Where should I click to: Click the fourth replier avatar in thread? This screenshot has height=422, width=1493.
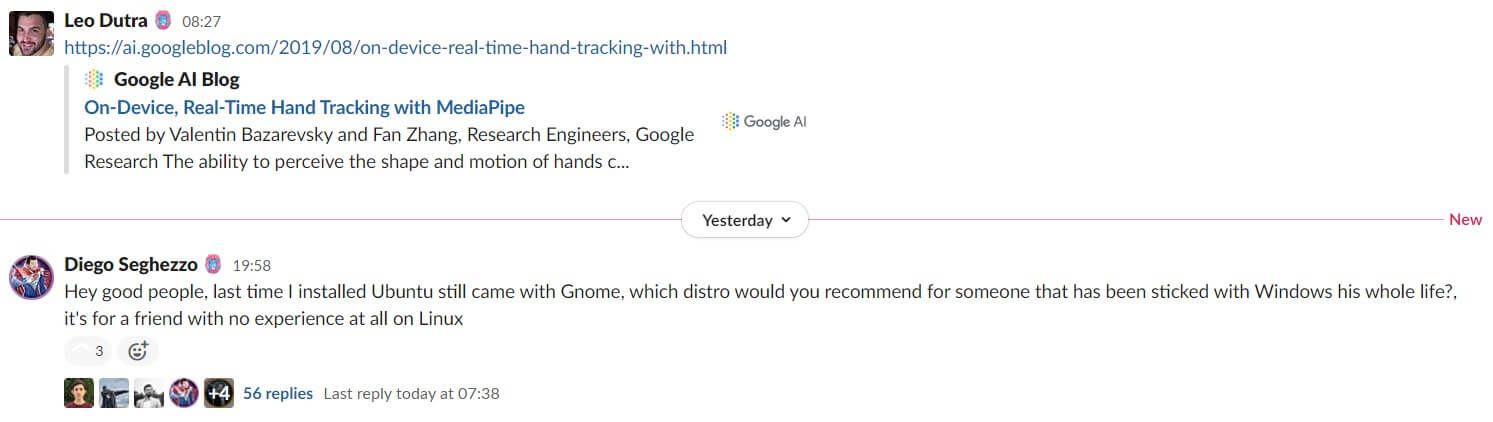pos(184,393)
